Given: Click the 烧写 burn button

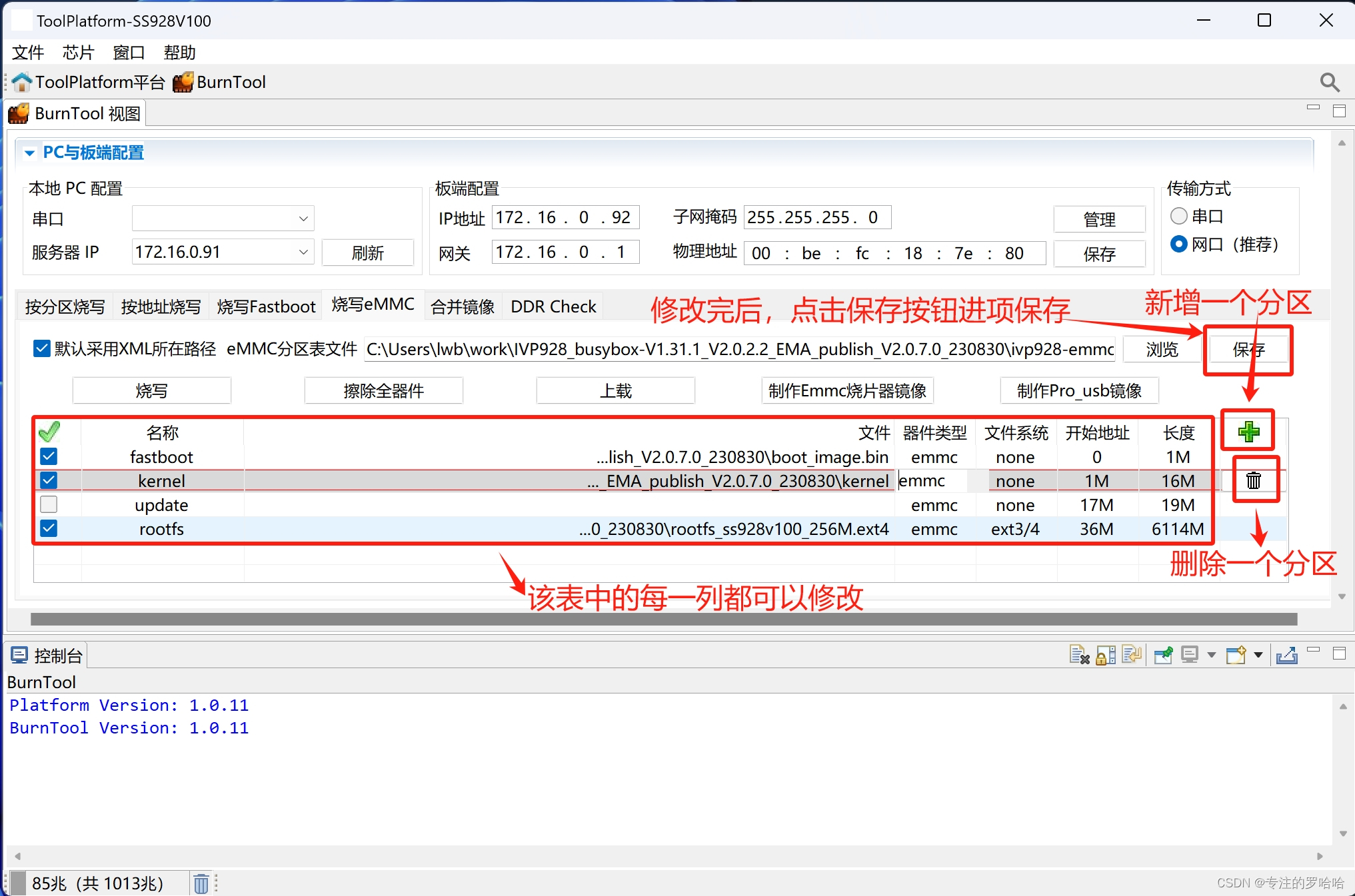Looking at the screenshot, I should click(x=152, y=390).
